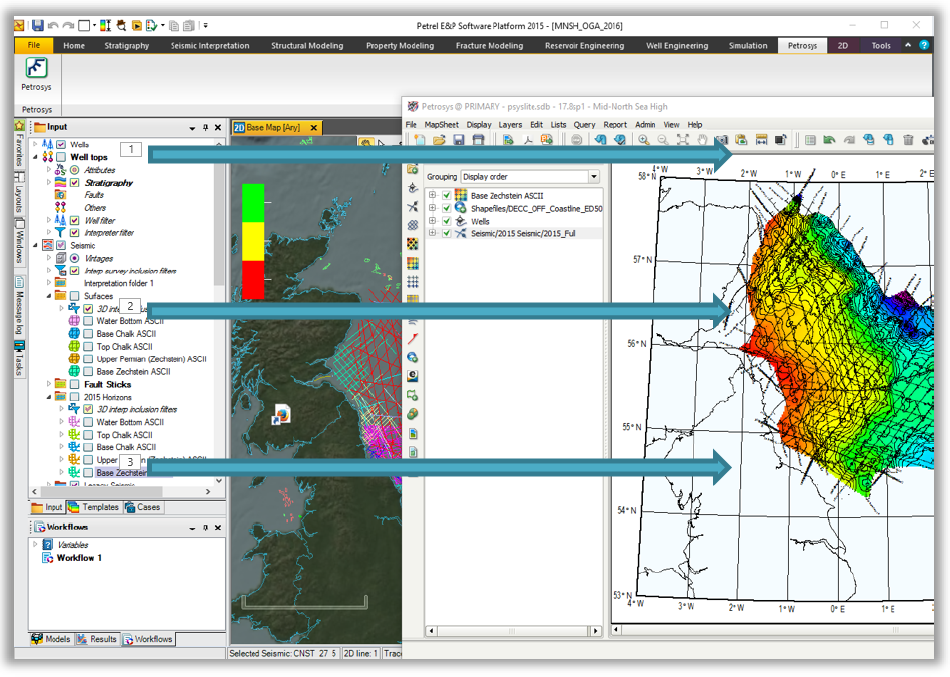Uncheck the Interpreter filter checkbox
Viewport: 950px width, 677px height.
tap(75, 233)
